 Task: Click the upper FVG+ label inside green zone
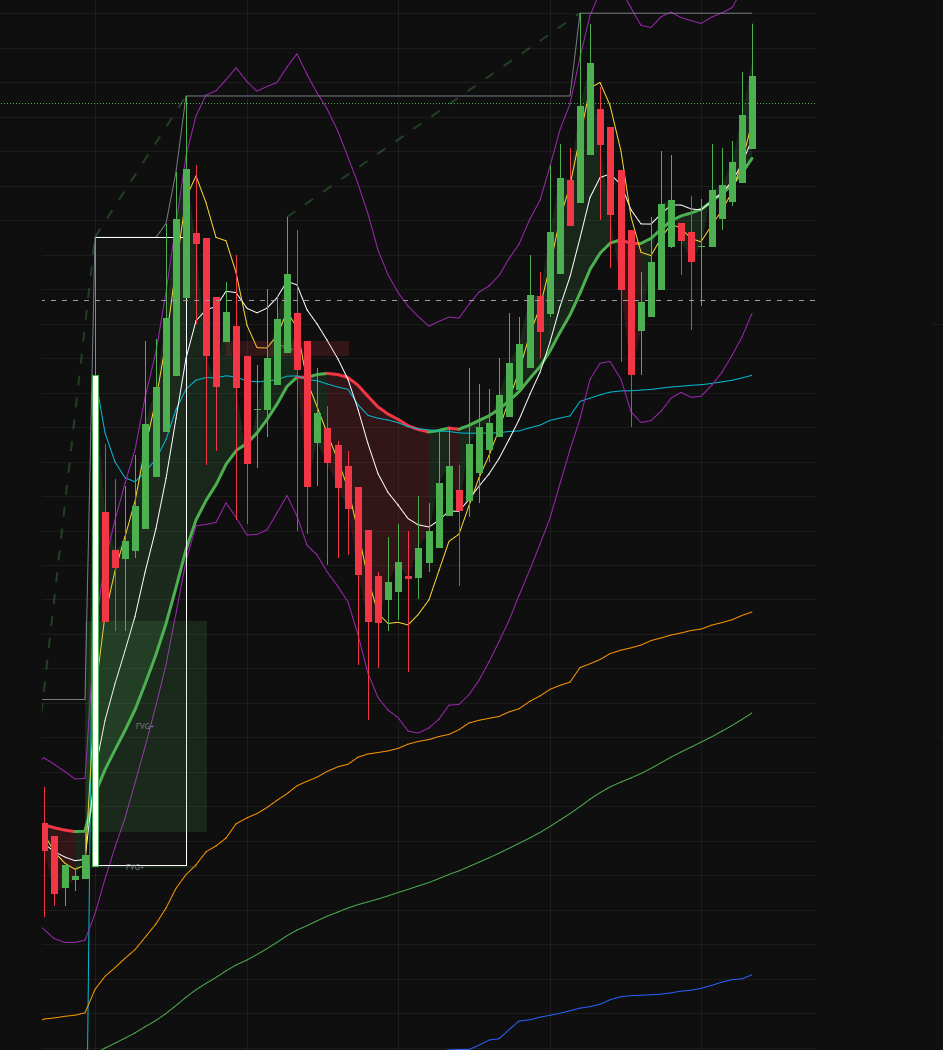click(x=144, y=726)
